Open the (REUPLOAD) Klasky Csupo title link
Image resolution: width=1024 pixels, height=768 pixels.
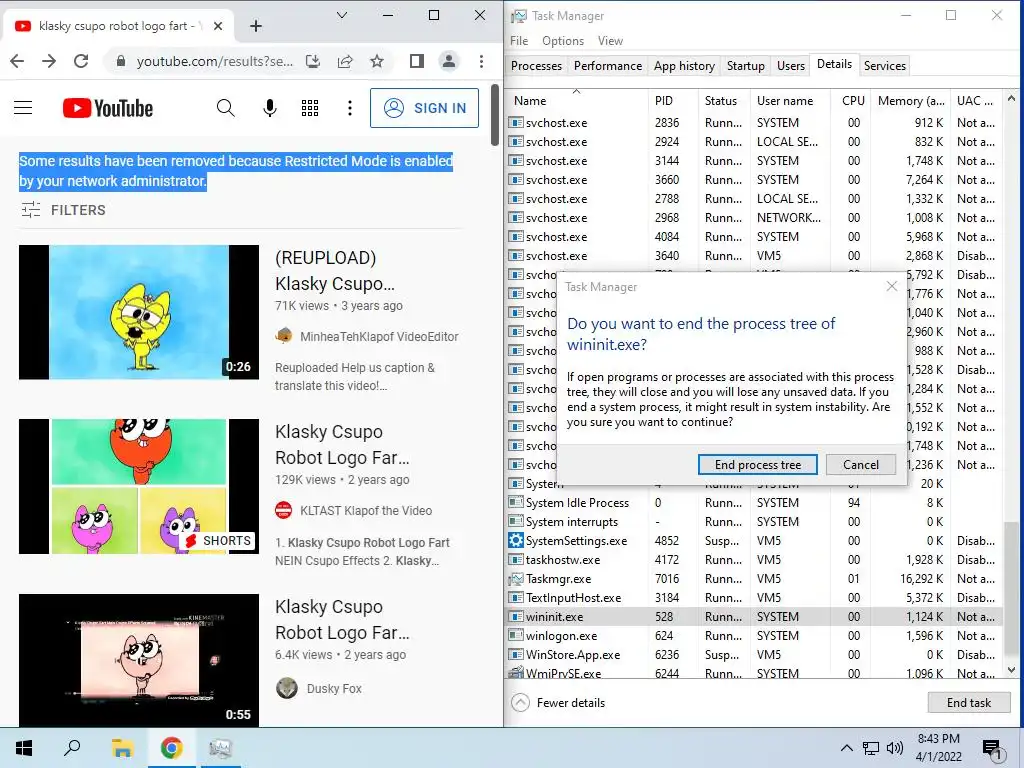pyautogui.click(x=334, y=270)
